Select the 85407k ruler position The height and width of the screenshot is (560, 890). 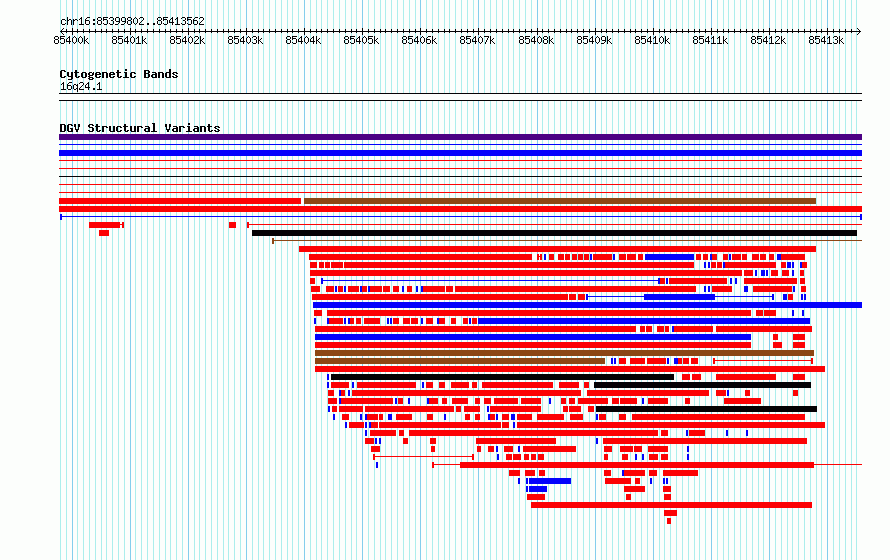pyautogui.click(x=477, y=40)
